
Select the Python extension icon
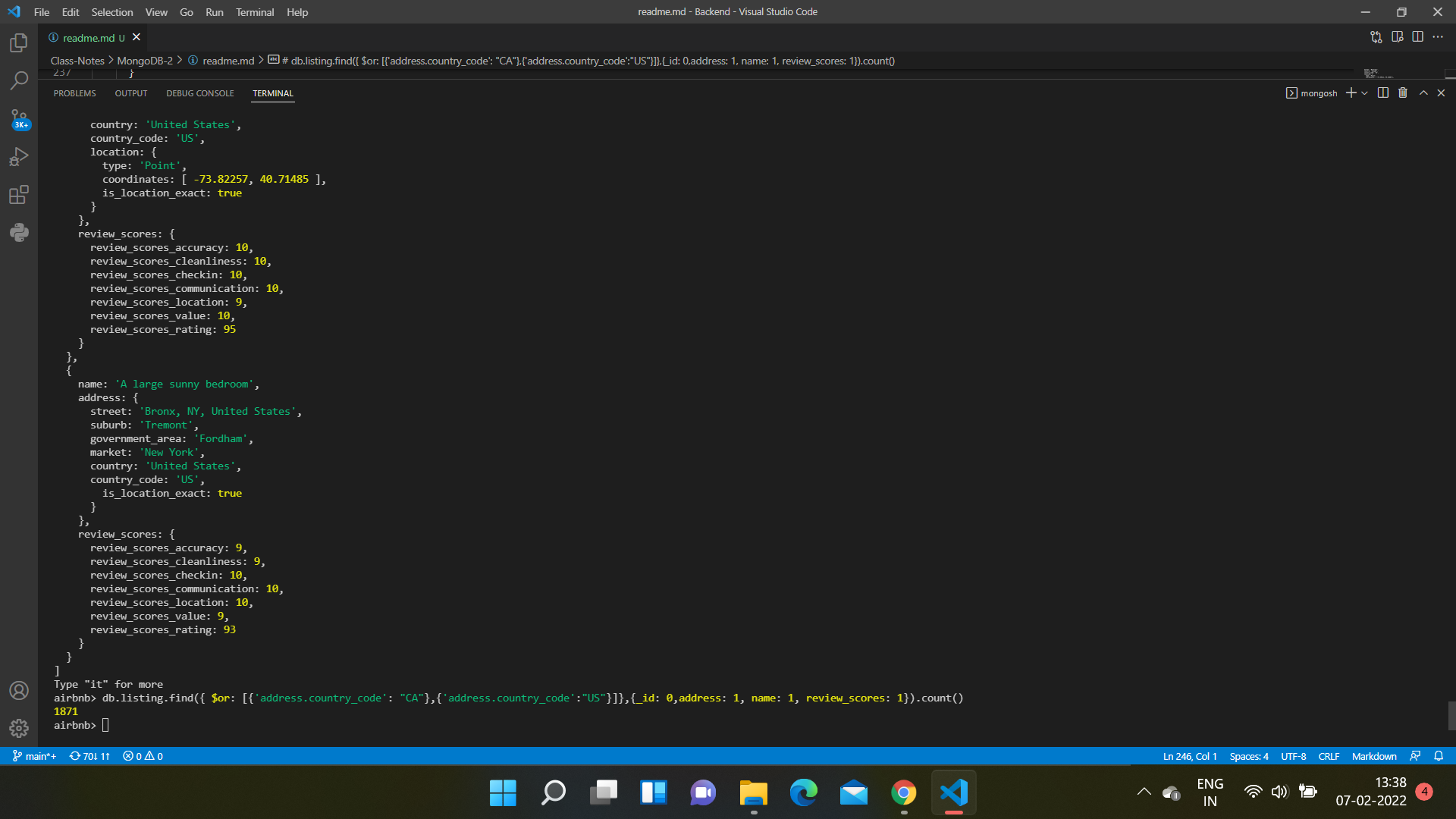pos(18,233)
